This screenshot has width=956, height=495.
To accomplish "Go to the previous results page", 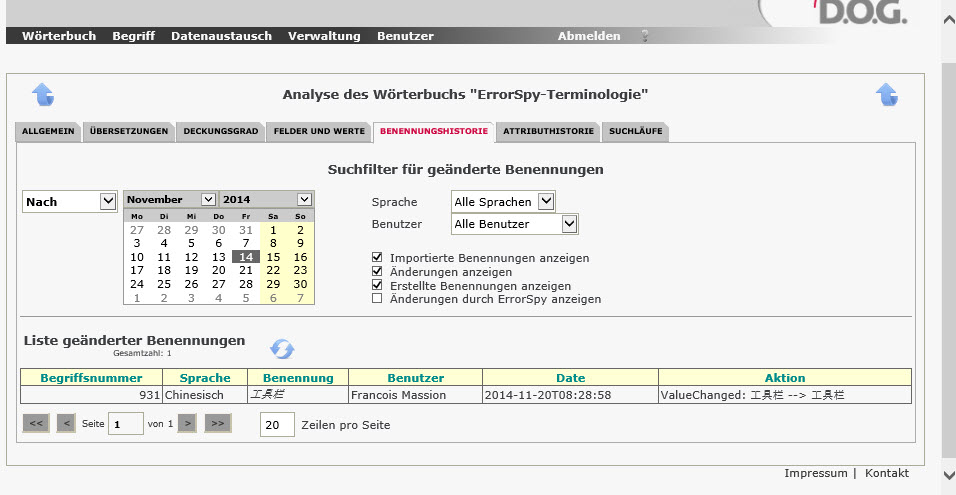I will (66, 424).
